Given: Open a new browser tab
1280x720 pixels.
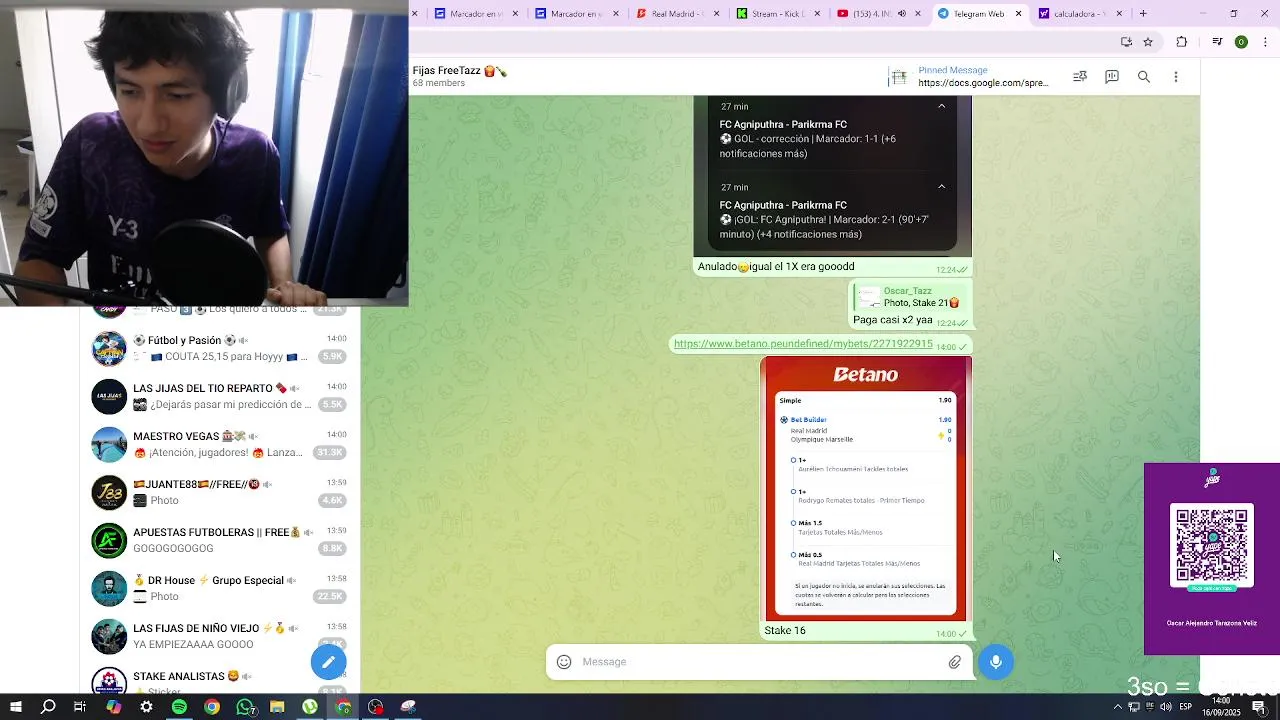Looking at the screenshot, I should [x=1143, y=14].
